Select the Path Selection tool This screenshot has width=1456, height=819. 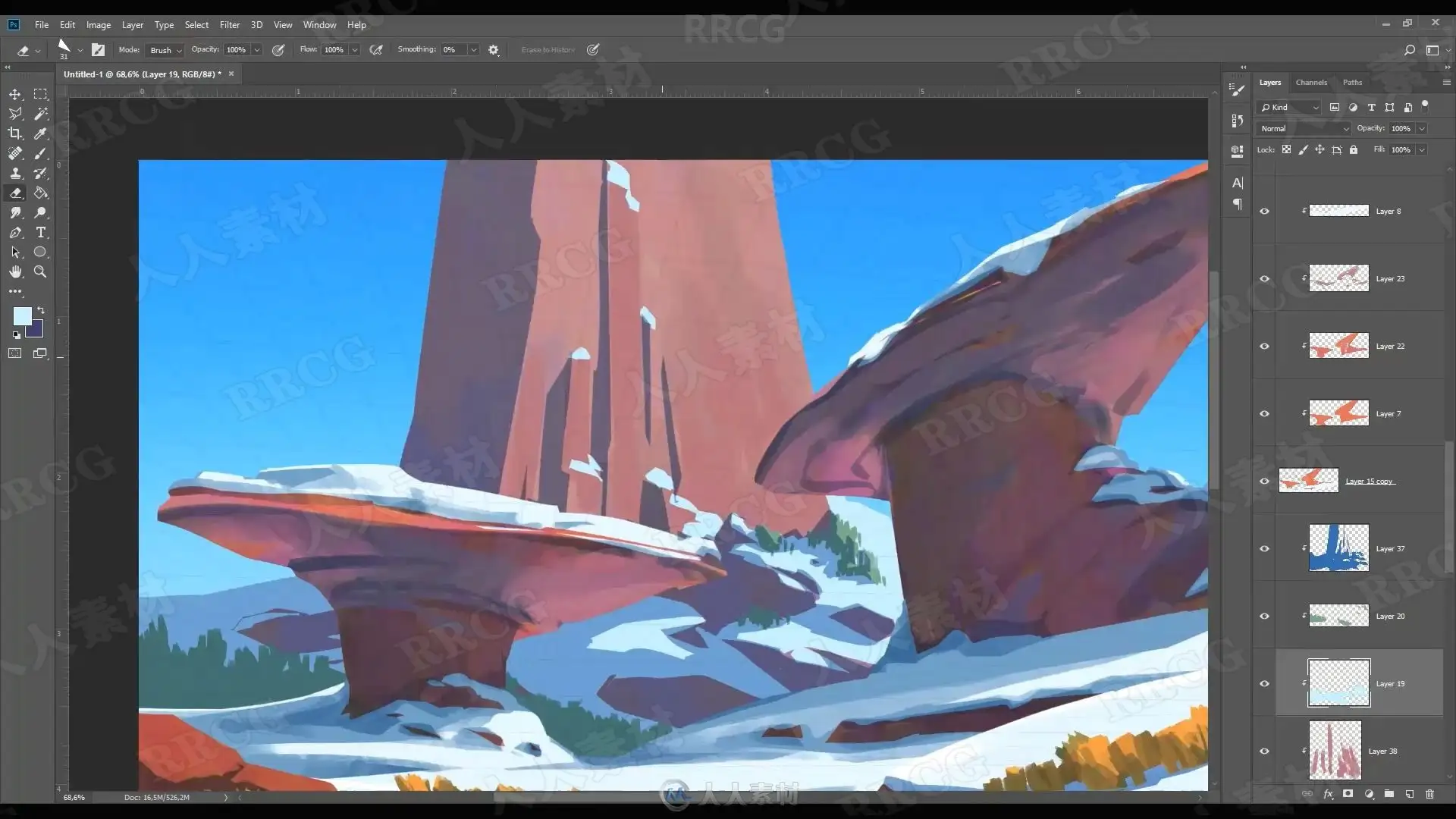click(15, 252)
